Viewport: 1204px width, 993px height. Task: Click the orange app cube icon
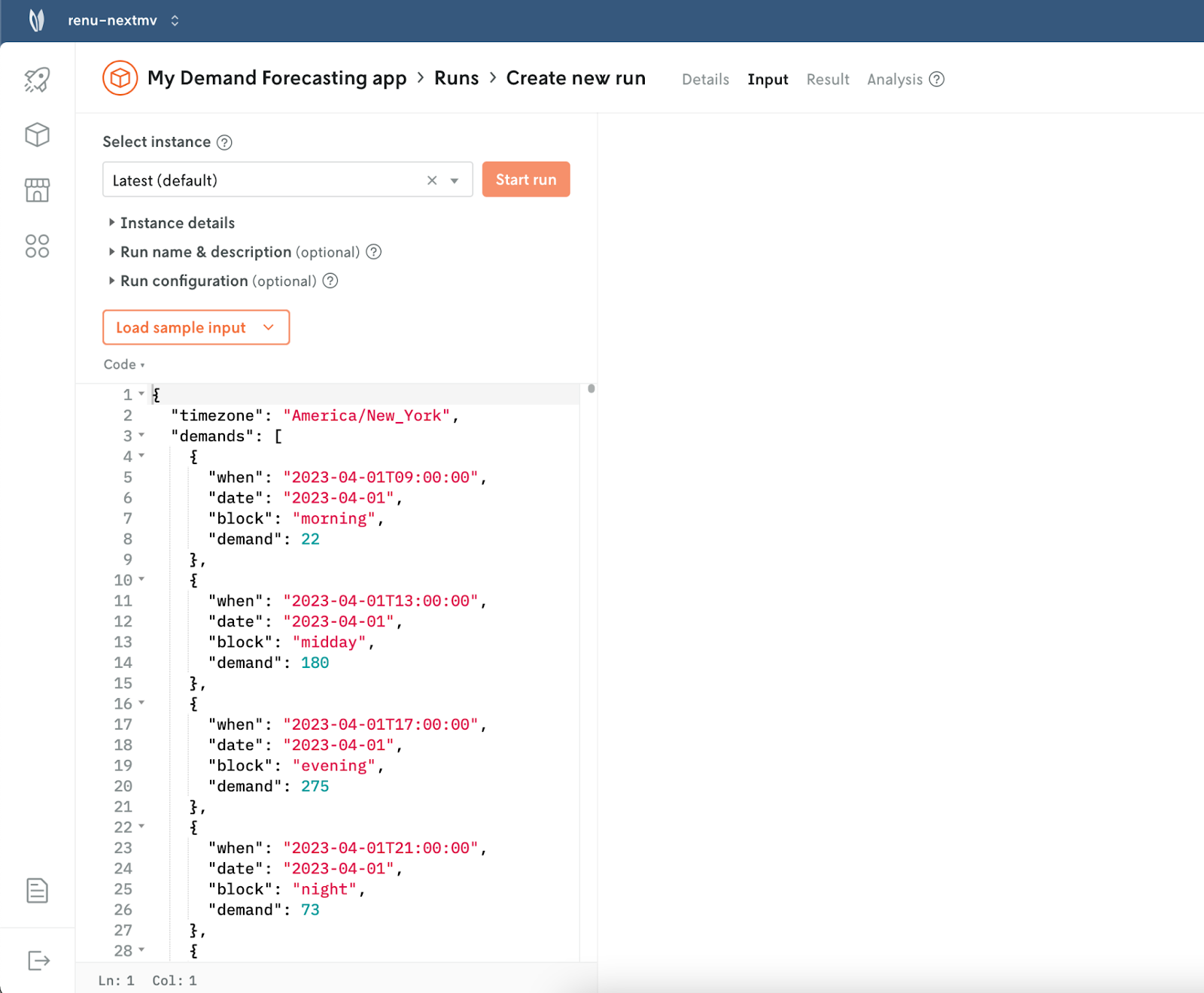(x=120, y=78)
